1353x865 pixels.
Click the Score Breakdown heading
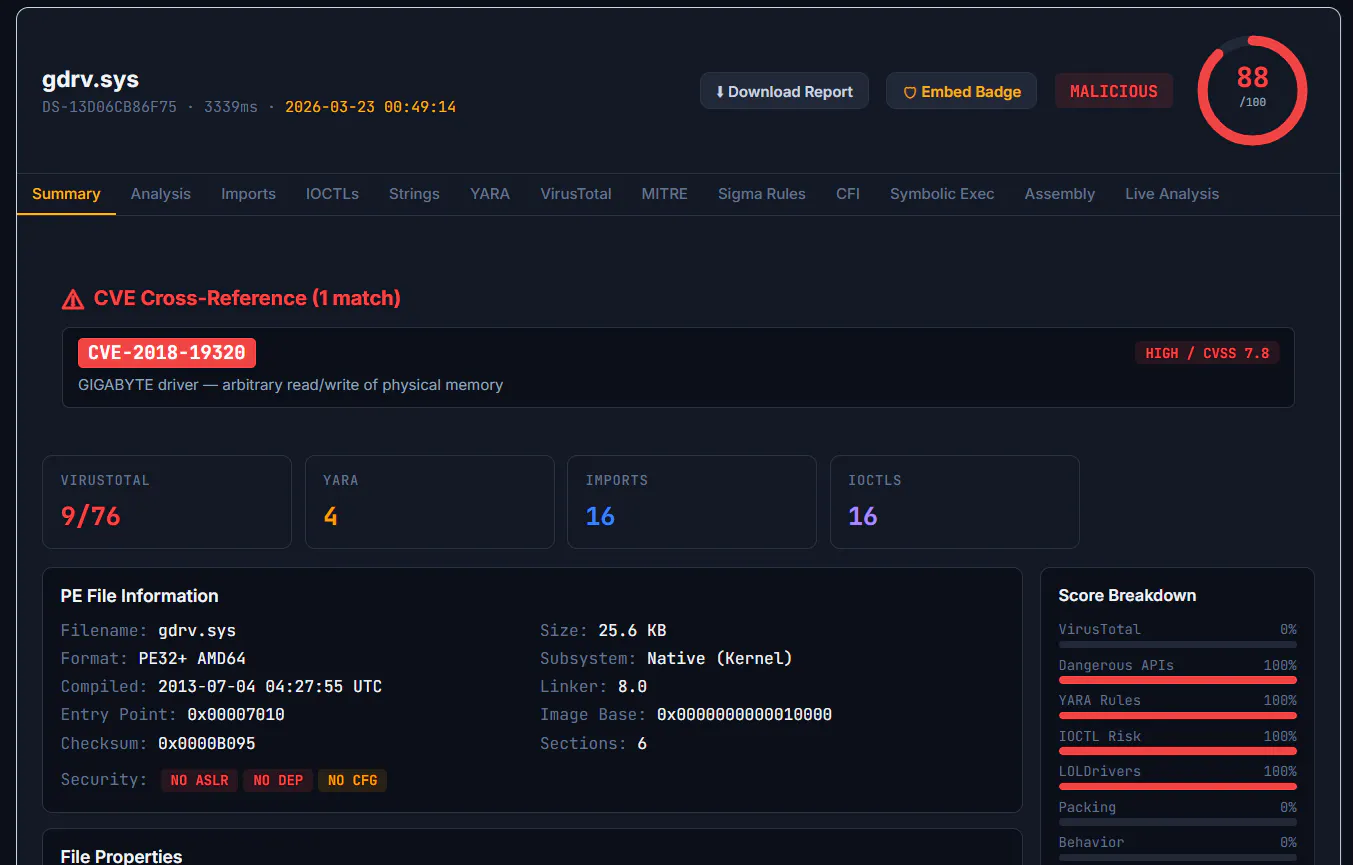(x=1127, y=595)
